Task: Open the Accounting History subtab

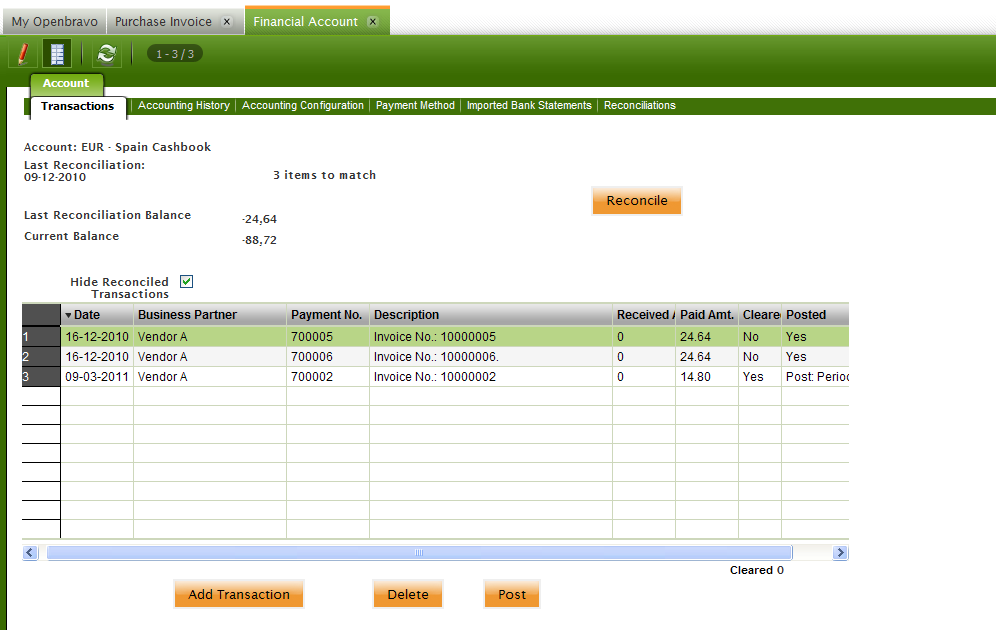Action: (184, 105)
